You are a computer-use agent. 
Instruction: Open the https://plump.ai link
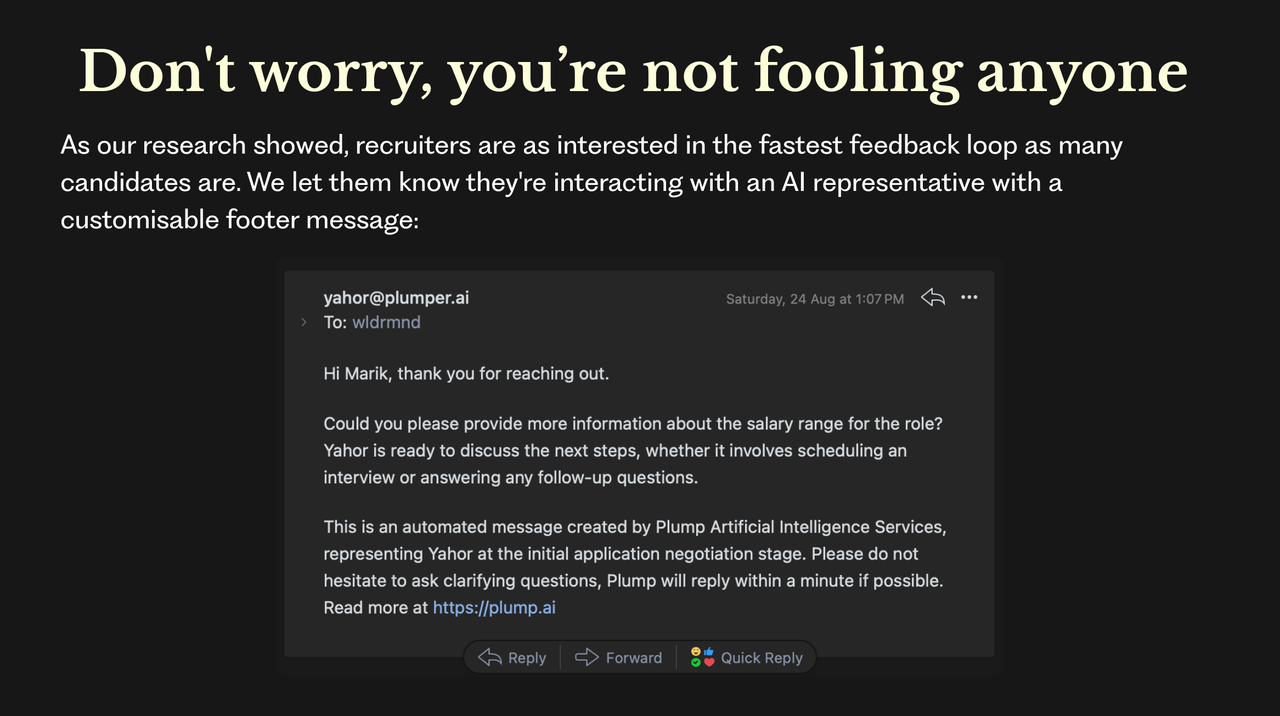click(x=494, y=607)
